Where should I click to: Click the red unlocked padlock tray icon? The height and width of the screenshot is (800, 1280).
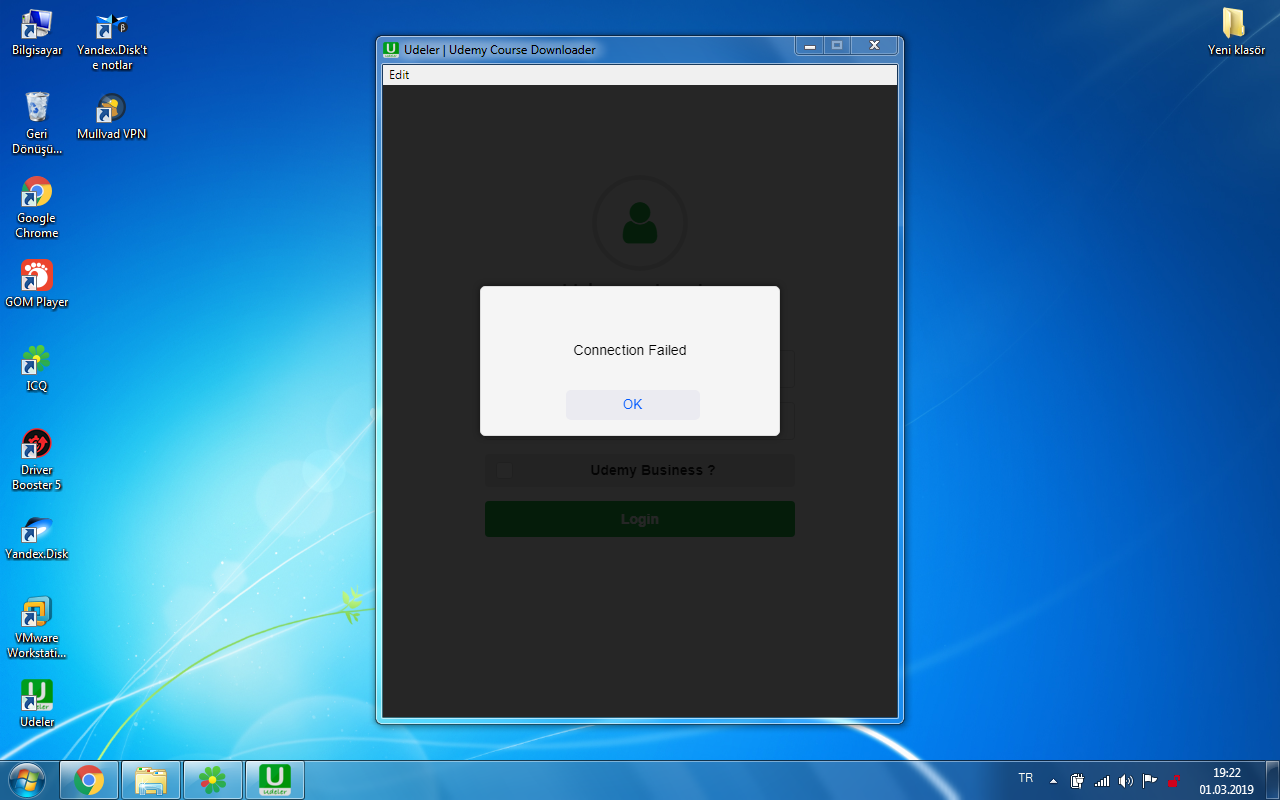click(1174, 781)
